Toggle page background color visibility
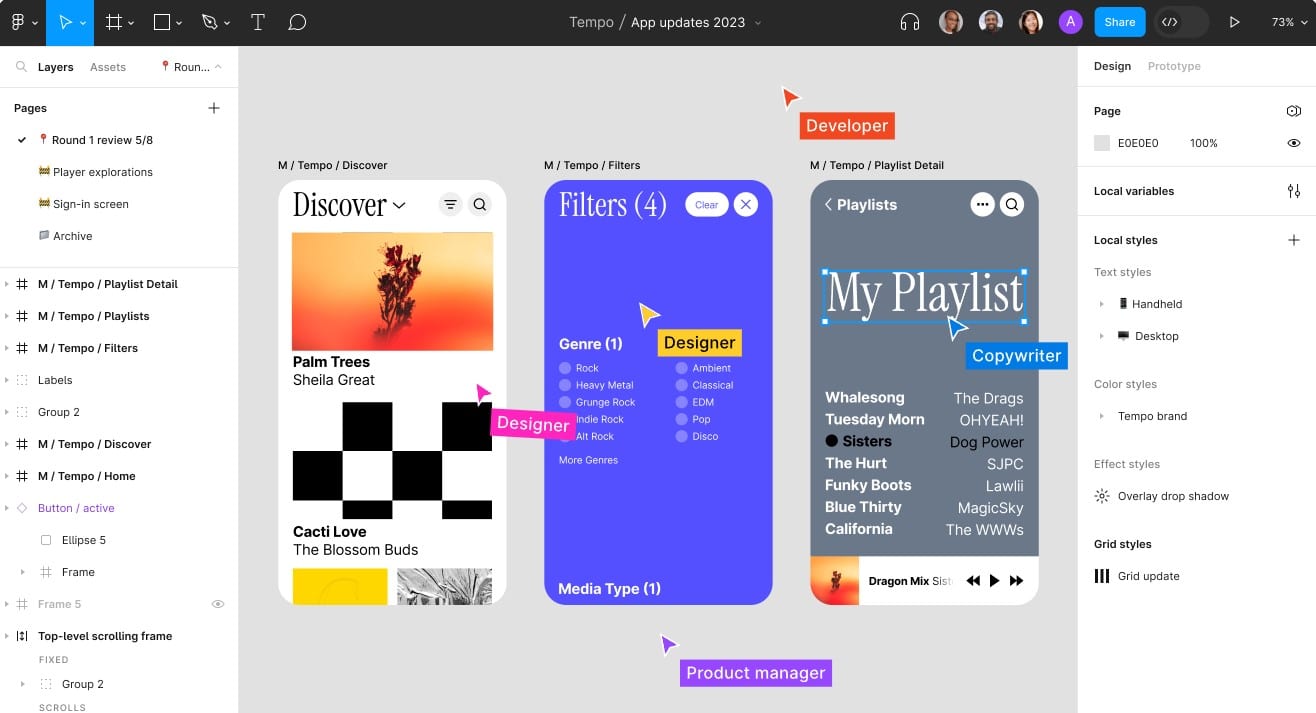This screenshot has width=1316, height=713. (1293, 143)
